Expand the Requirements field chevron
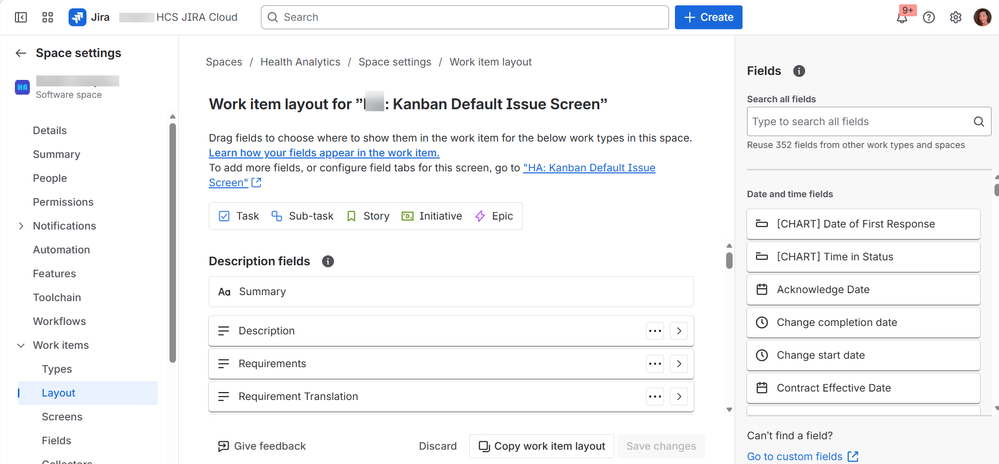Image resolution: width=999 pixels, height=464 pixels. [679, 364]
